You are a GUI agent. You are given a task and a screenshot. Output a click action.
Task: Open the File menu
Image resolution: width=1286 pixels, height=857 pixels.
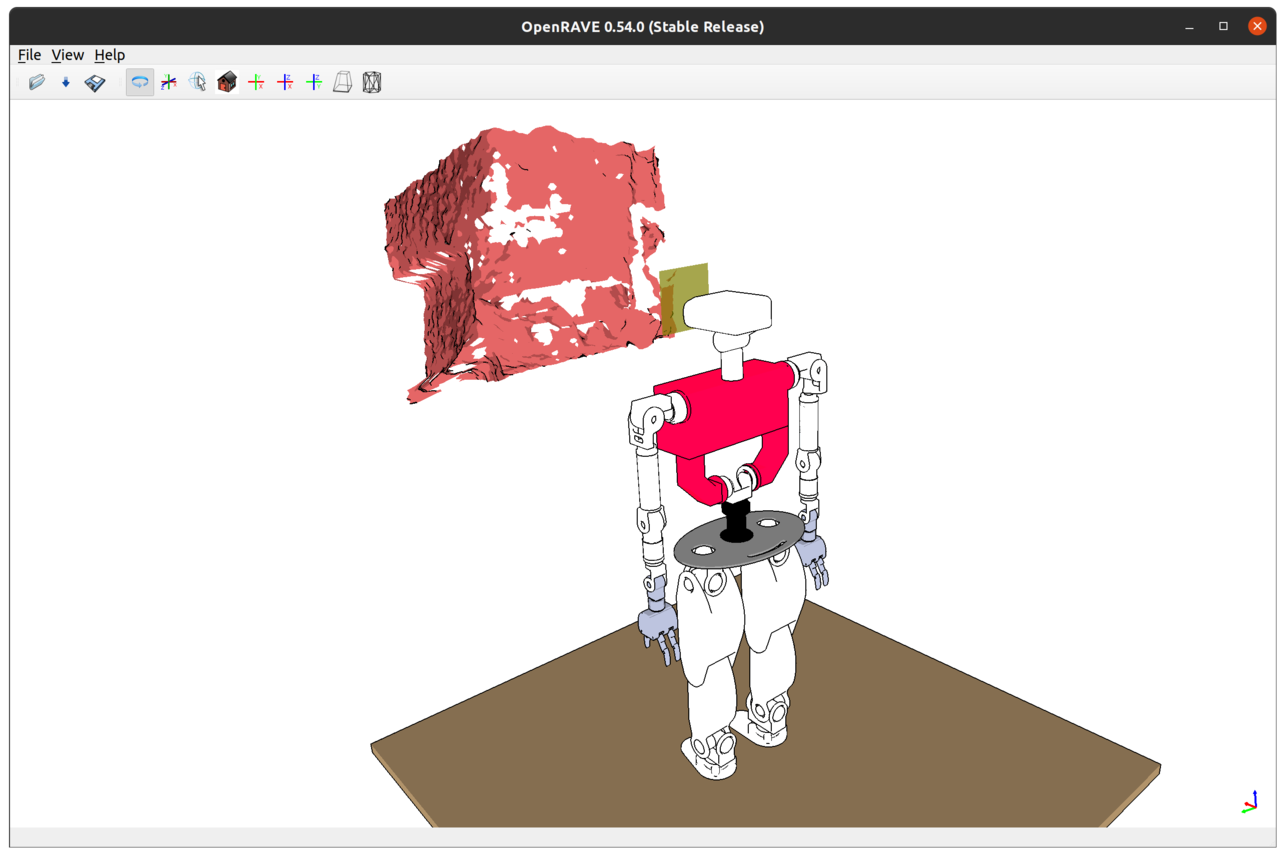point(29,55)
